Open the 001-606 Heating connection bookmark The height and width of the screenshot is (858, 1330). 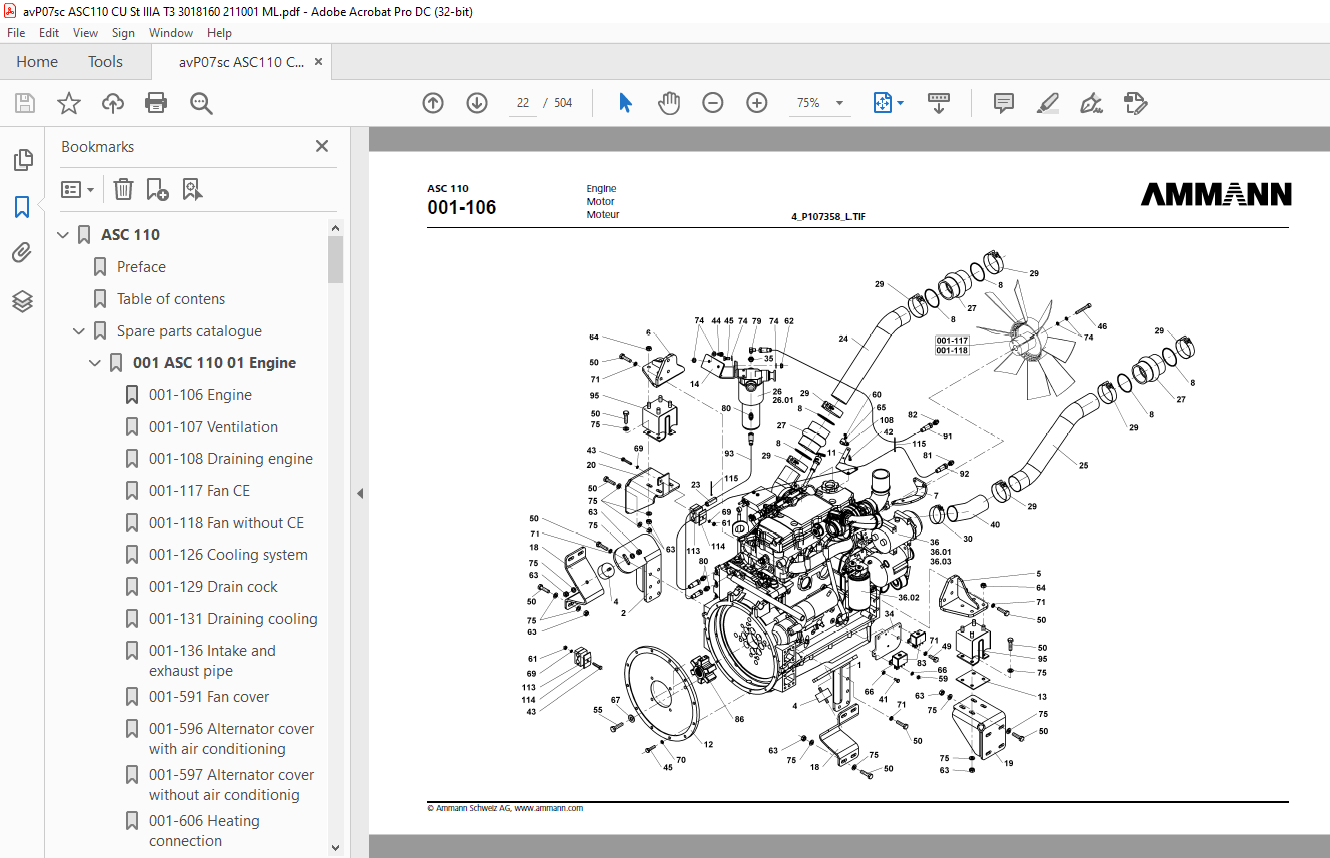(204, 831)
